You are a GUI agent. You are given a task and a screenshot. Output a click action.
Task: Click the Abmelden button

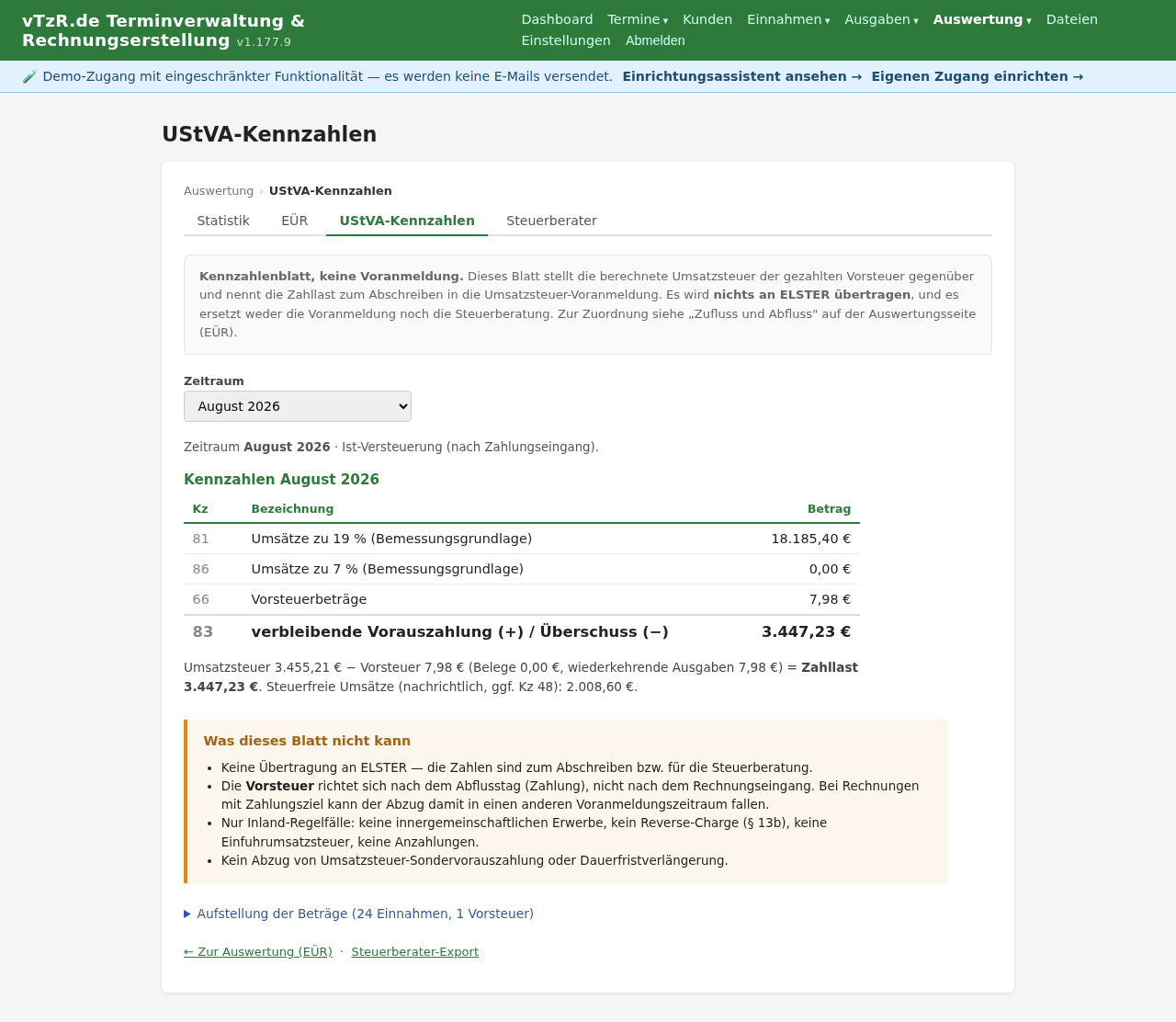pyautogui.click(x=655, y=40)
